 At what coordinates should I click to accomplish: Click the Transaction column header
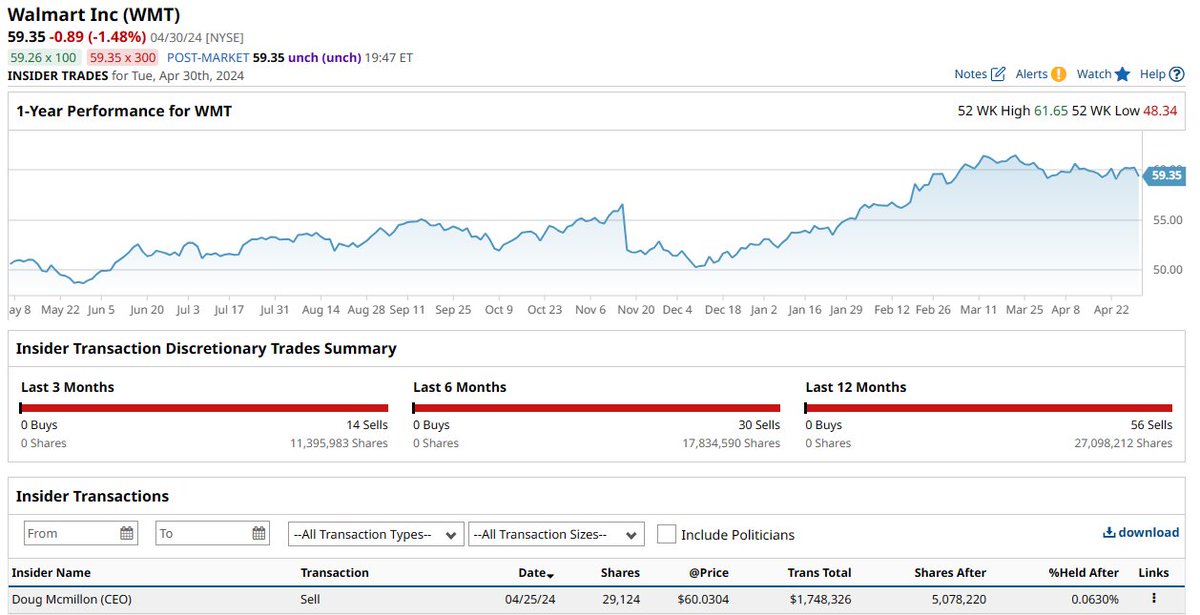[334, 572]
